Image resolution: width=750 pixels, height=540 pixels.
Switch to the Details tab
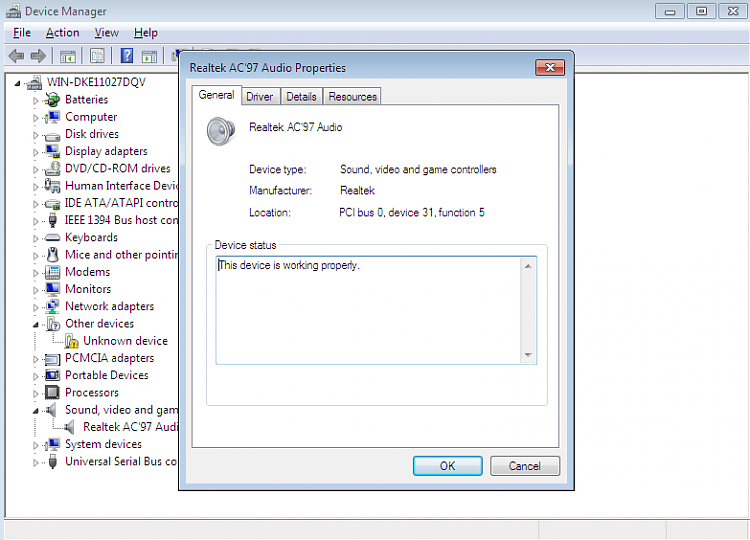(301, 97)
